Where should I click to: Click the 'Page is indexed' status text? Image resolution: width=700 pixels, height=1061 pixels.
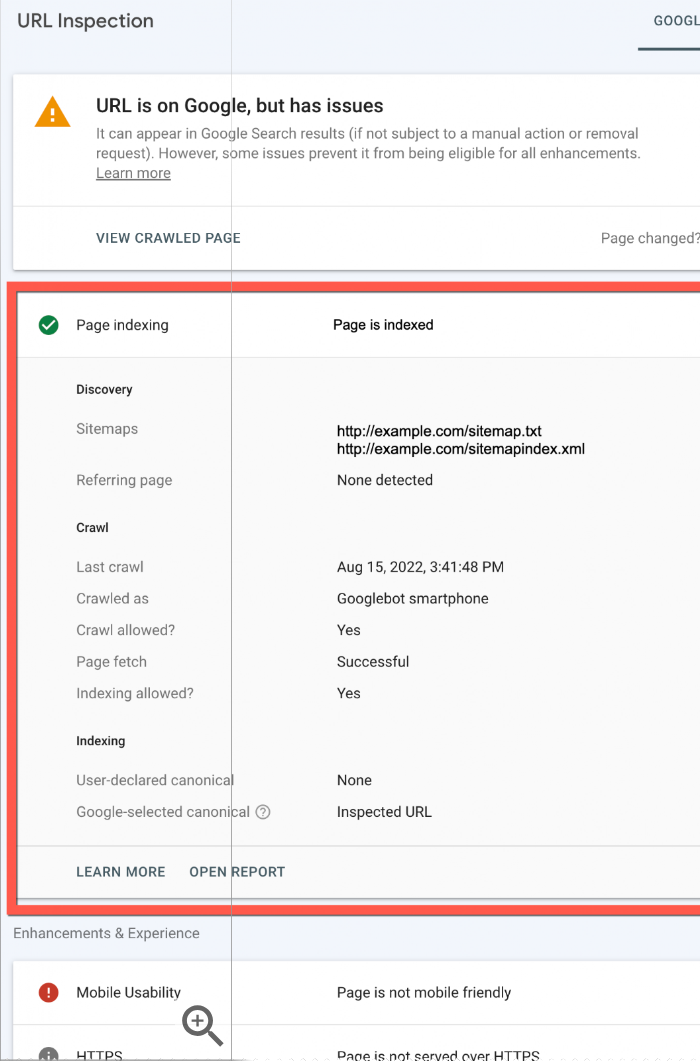click(x=383, y=325)
